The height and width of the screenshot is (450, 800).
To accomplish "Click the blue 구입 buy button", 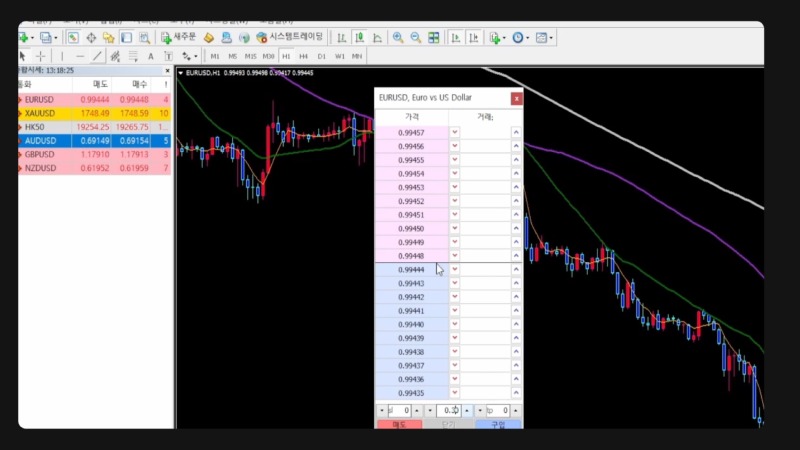I will click(498, 425).
